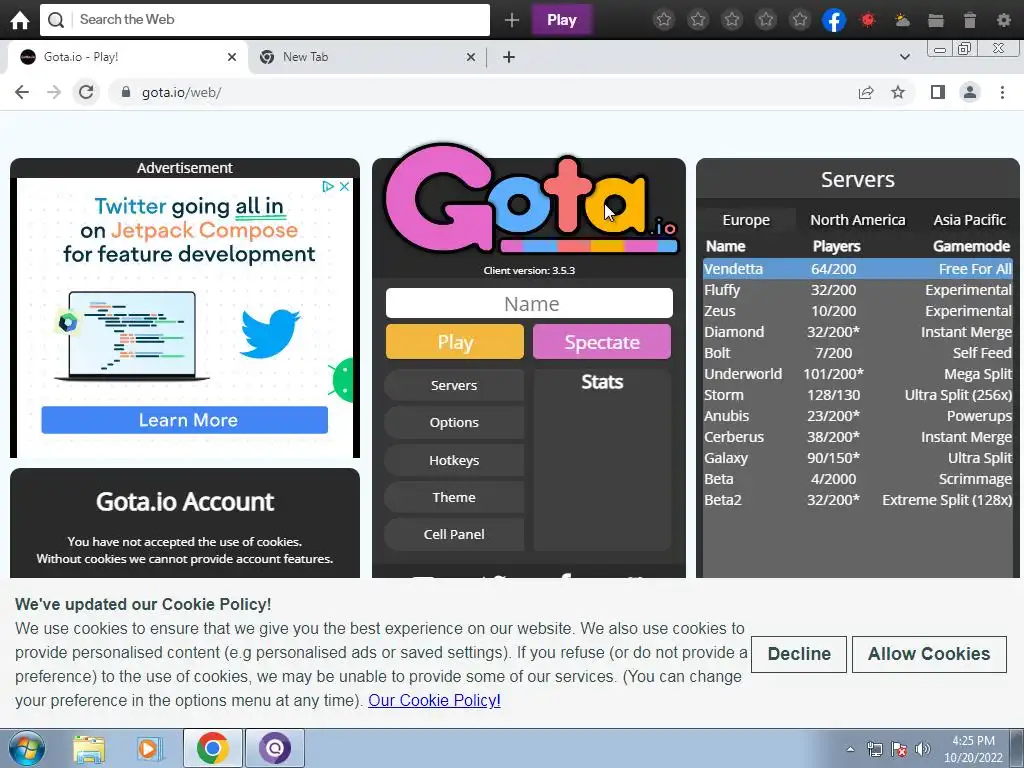
Task: Select the Bolt Self Feed server
Action: (x=857, y=353)
